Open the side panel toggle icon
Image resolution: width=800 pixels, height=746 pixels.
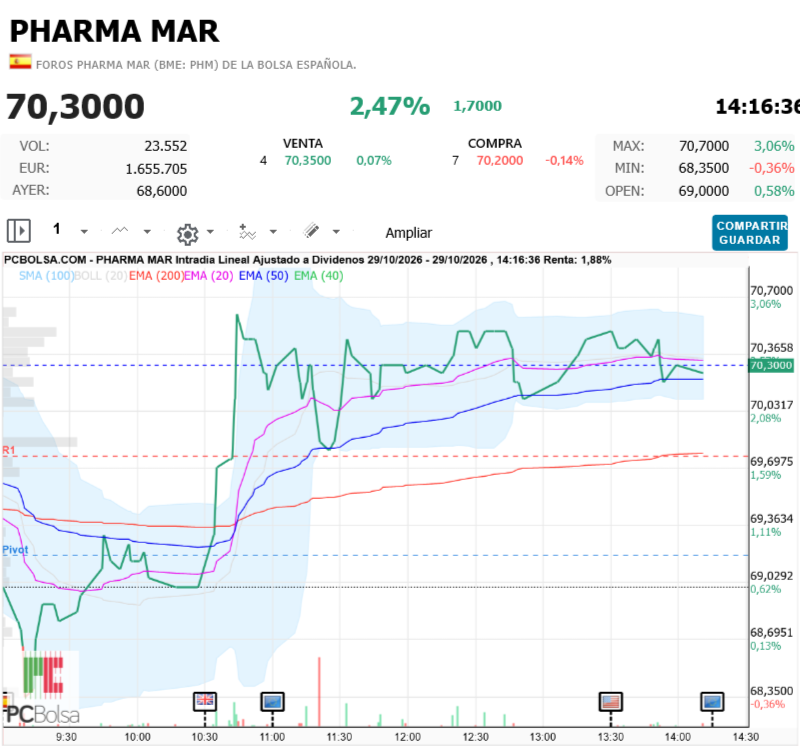tap(19, 231)
